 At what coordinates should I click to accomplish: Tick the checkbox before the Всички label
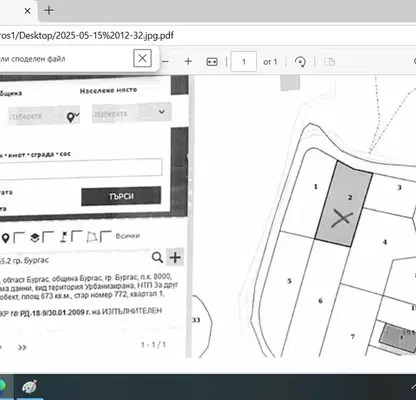point(106,236)
